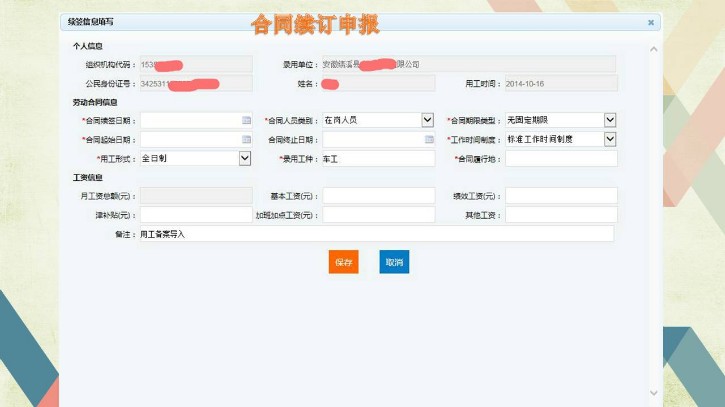Click the scroll up arrow of the dialog
Viewport: 725px width, 407px height.
tap(653, 49)
